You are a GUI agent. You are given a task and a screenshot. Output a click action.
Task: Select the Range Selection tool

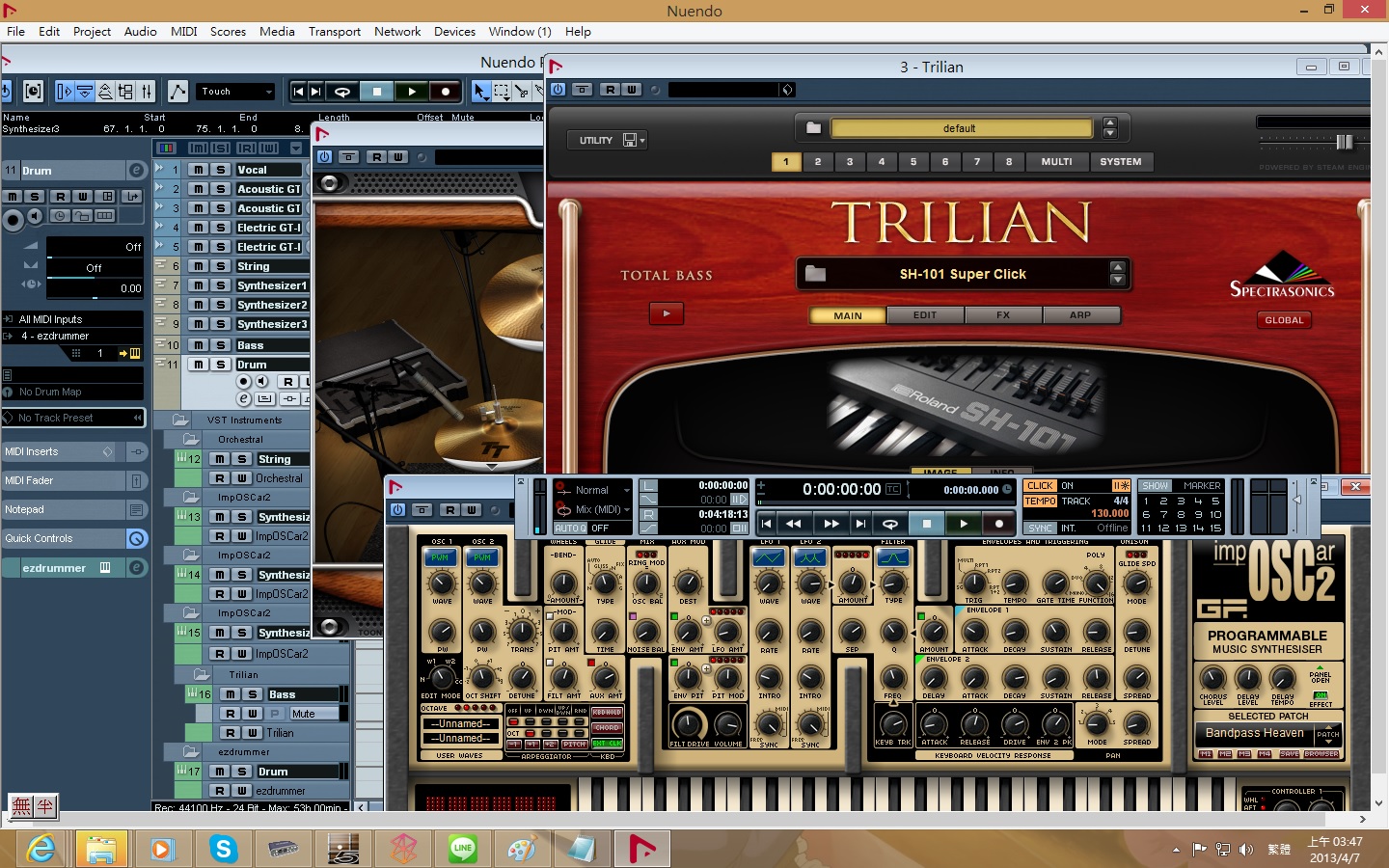click(x=502, y=92)
